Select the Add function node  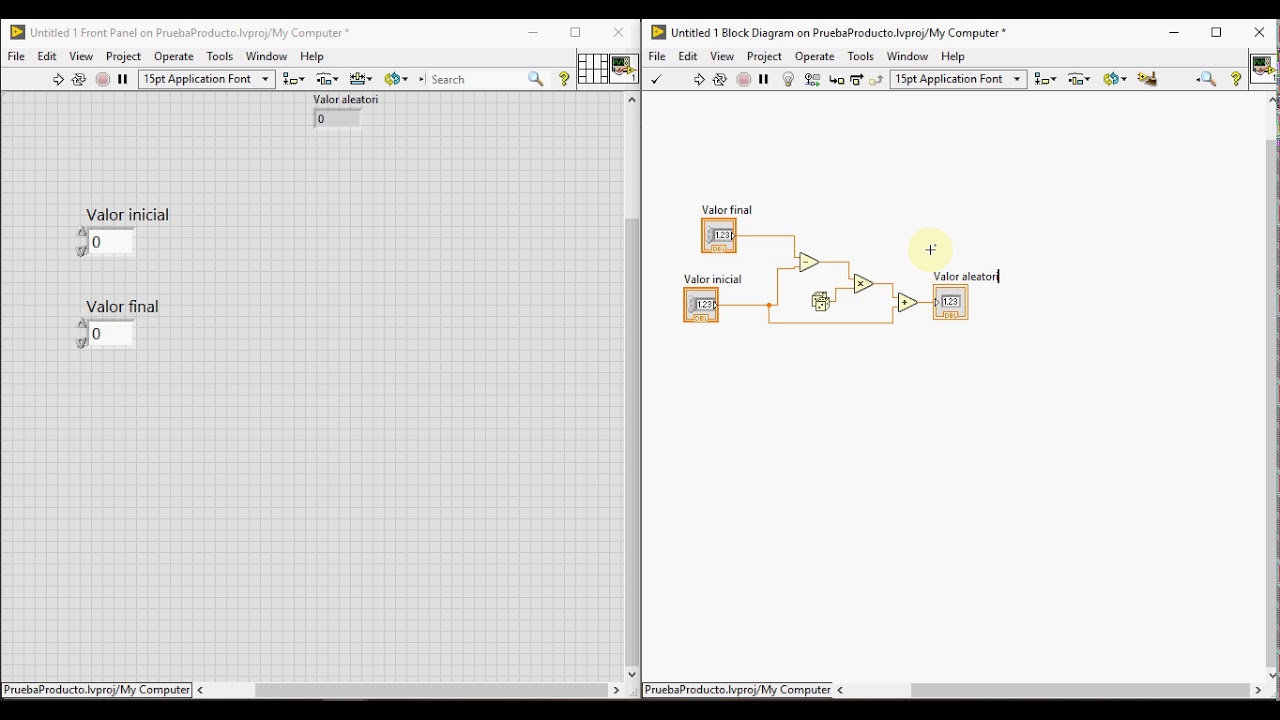[x=907, y=302]
